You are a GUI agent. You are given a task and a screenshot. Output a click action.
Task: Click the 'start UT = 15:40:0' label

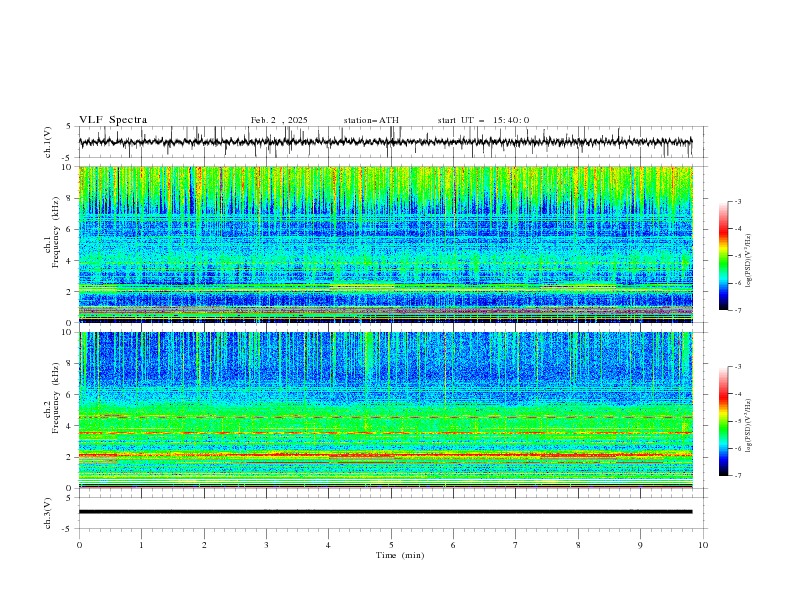point(483,120)
